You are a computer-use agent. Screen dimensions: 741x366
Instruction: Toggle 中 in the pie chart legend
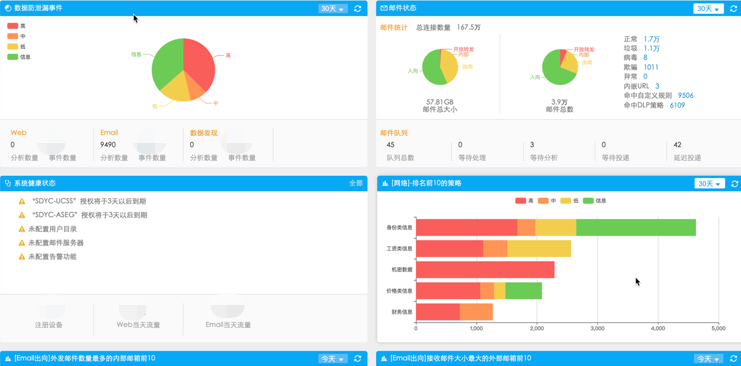[16, 36]
